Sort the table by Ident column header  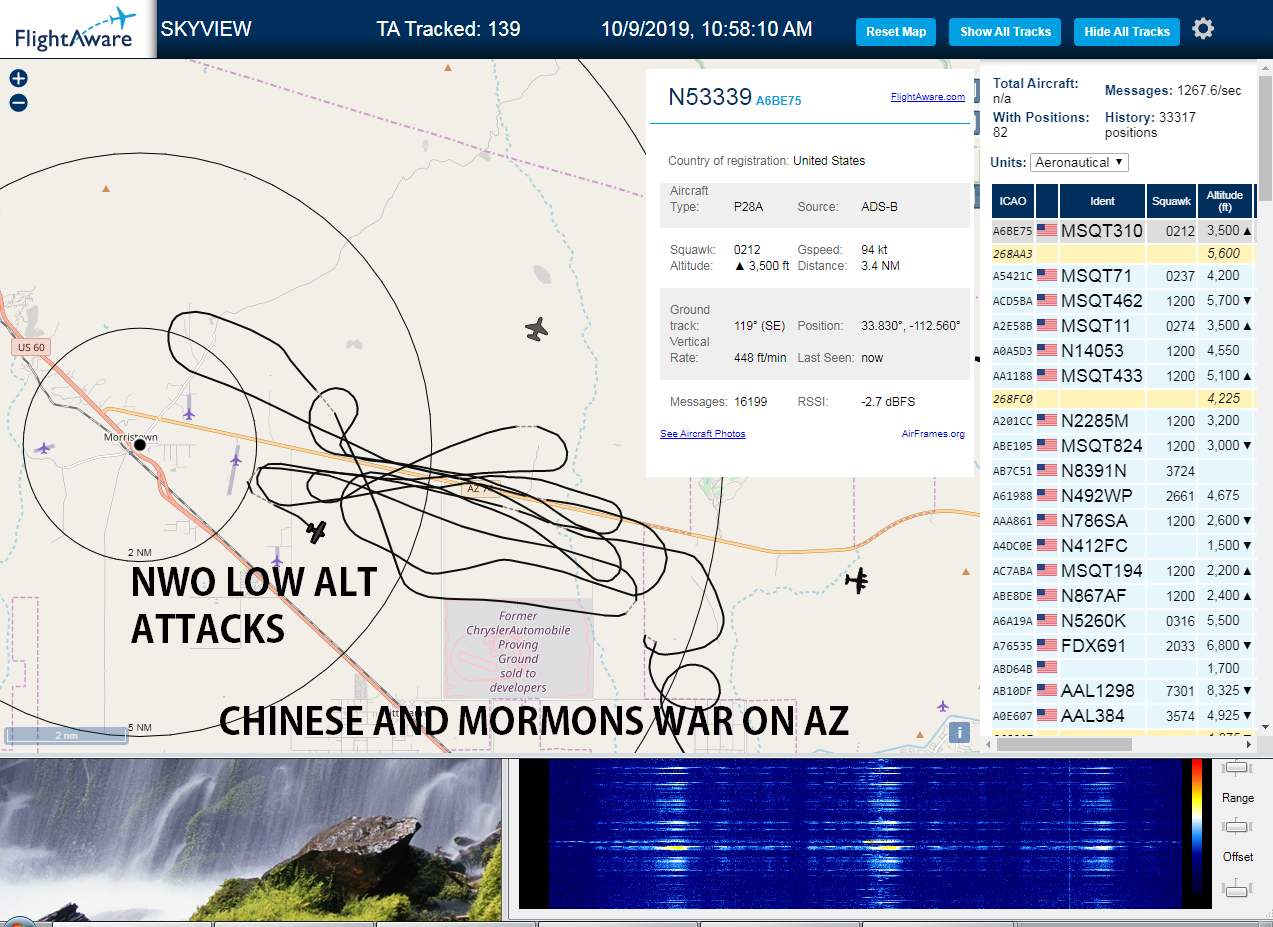1102,201
